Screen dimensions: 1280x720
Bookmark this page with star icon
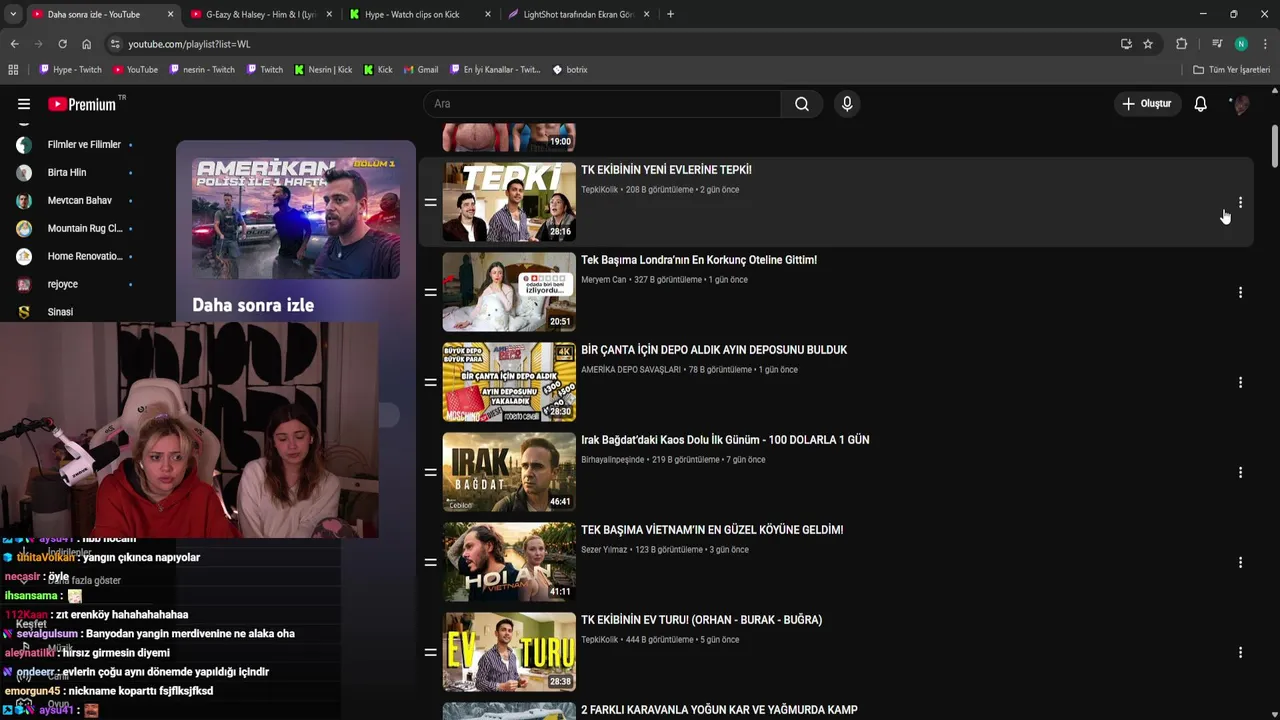click(x=1148, y=44)
